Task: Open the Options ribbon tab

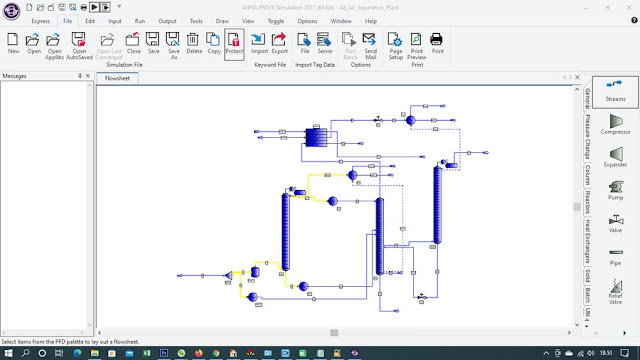Action: click(307, 21)
